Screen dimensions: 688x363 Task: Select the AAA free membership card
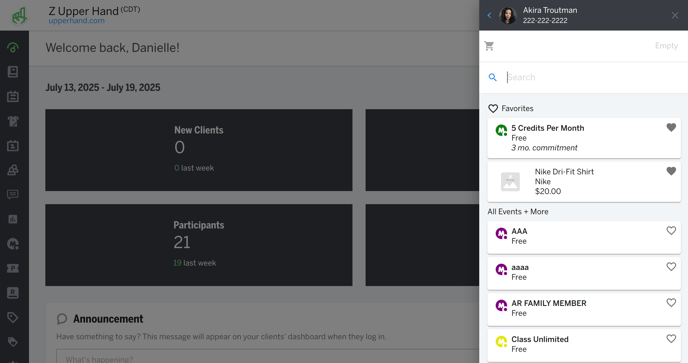tap(584, 237)
